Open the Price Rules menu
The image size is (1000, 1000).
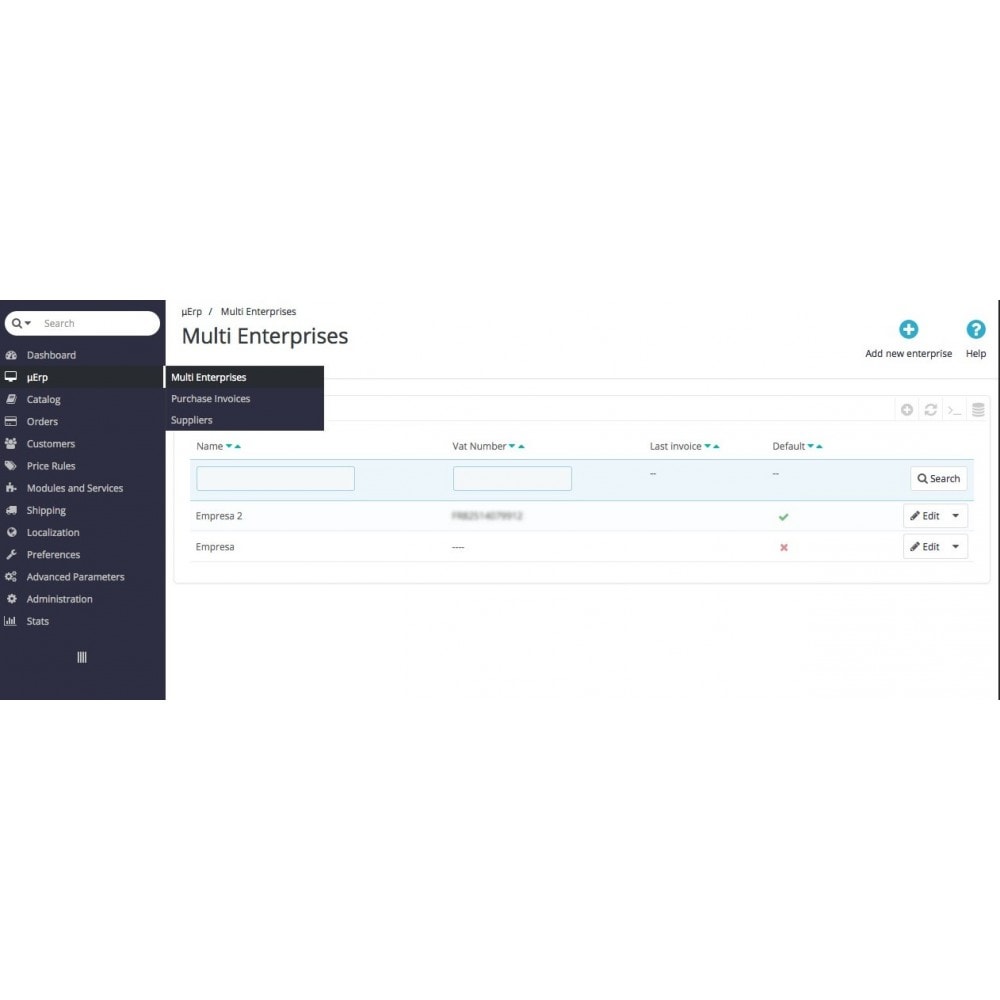(51, 466)
